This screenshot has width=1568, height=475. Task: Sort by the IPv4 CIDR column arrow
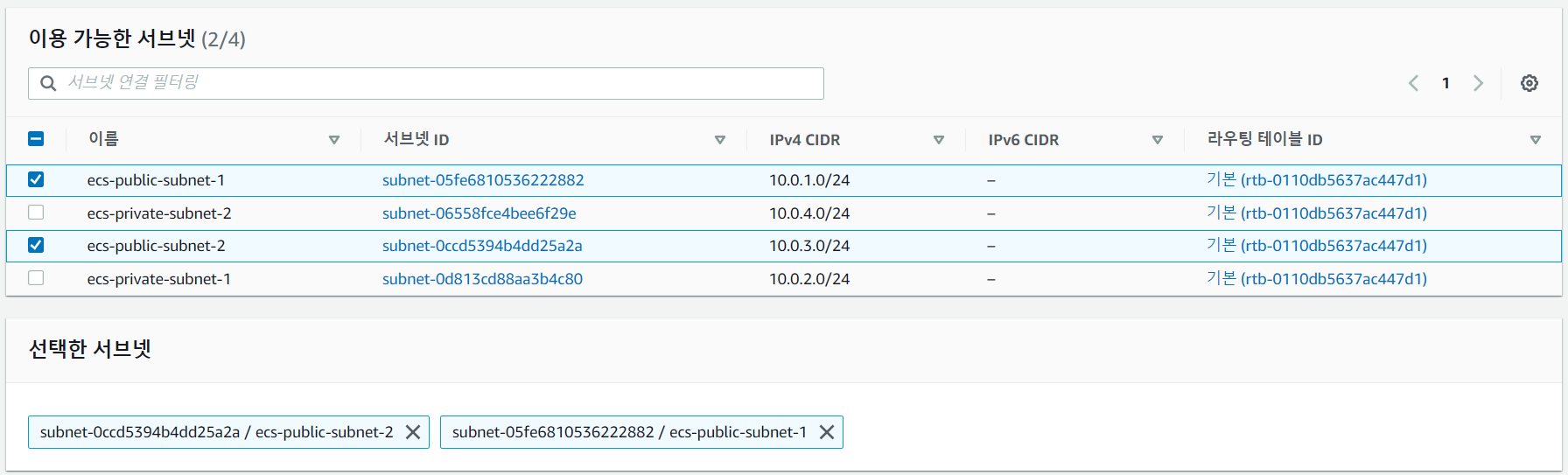938,140
